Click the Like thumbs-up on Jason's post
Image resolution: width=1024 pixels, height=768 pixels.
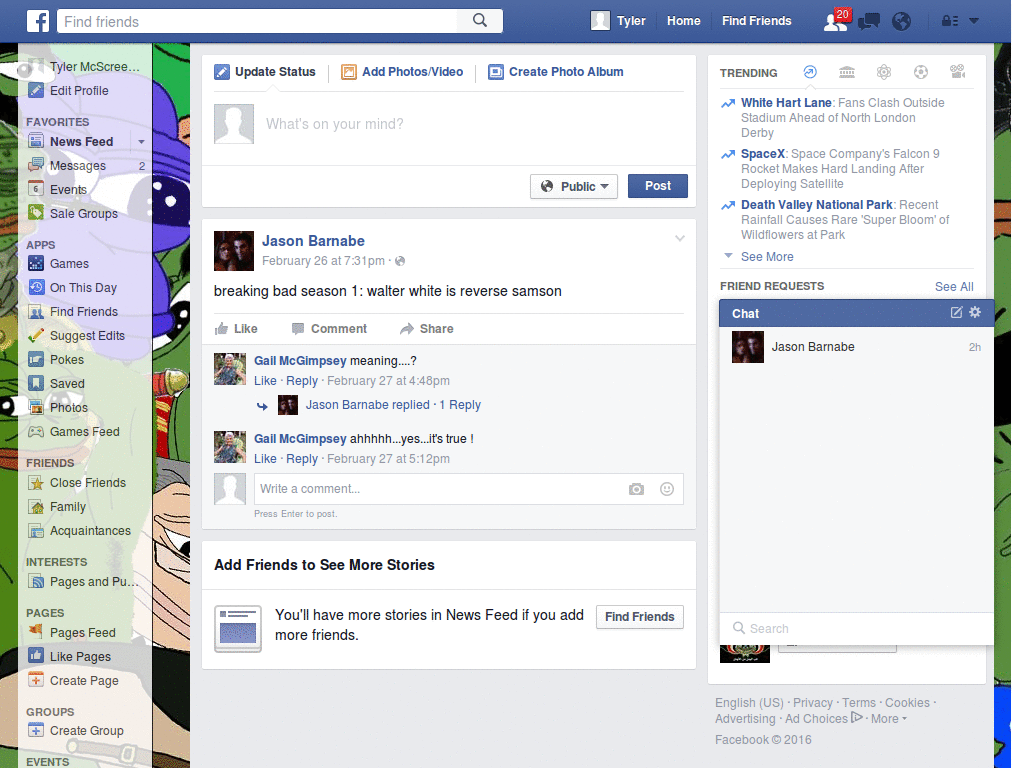pos(236,328)
